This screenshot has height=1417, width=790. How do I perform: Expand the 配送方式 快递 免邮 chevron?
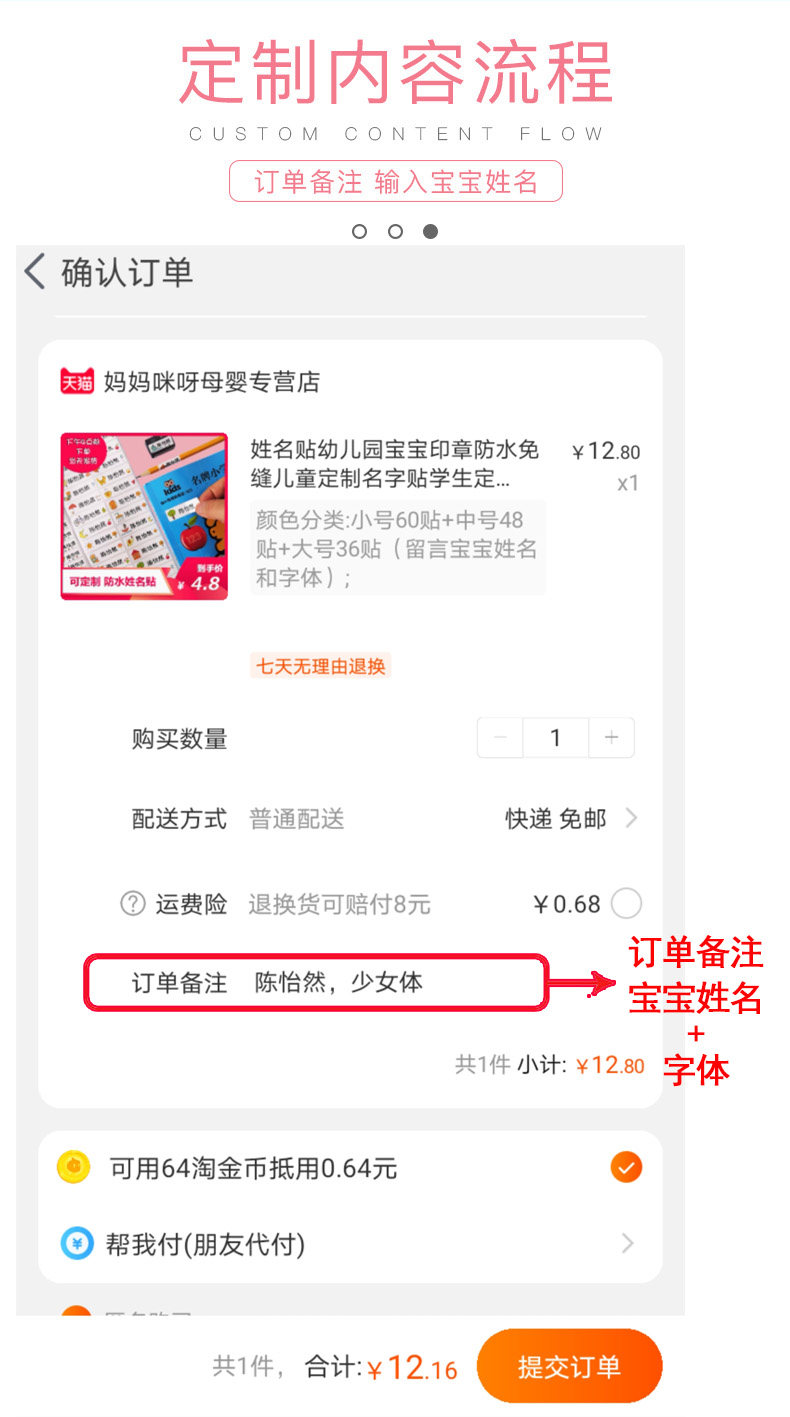631,818
